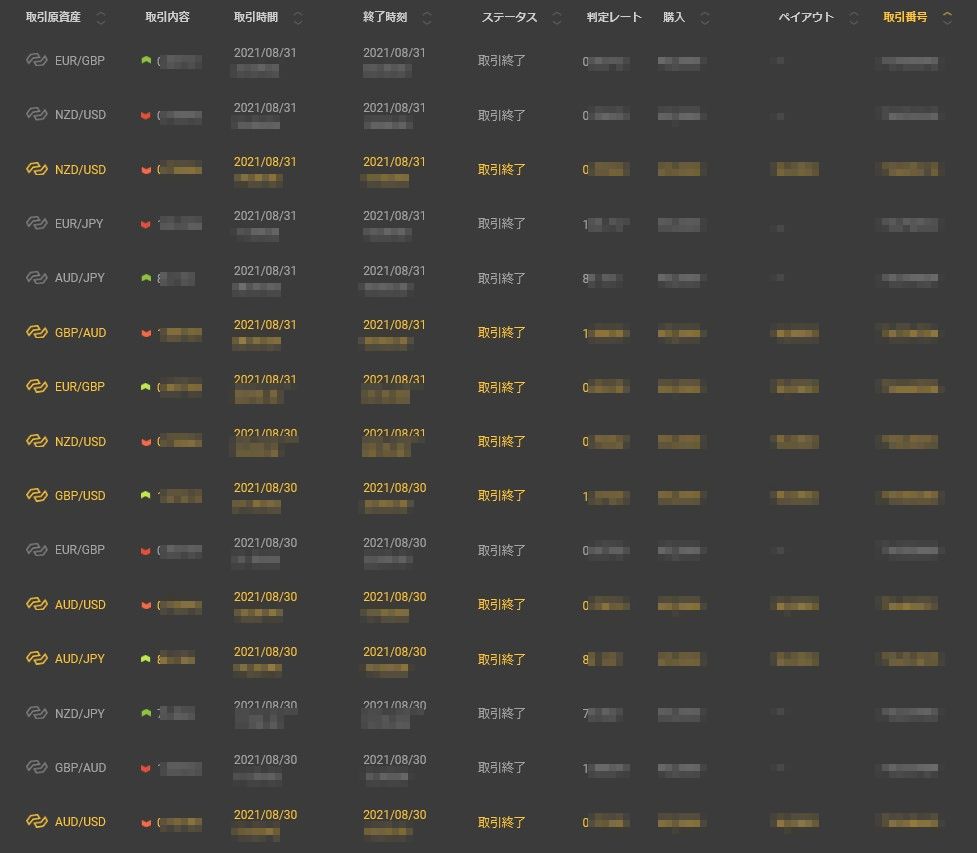Select the EUR/JPY asset name

pos(79,224)
